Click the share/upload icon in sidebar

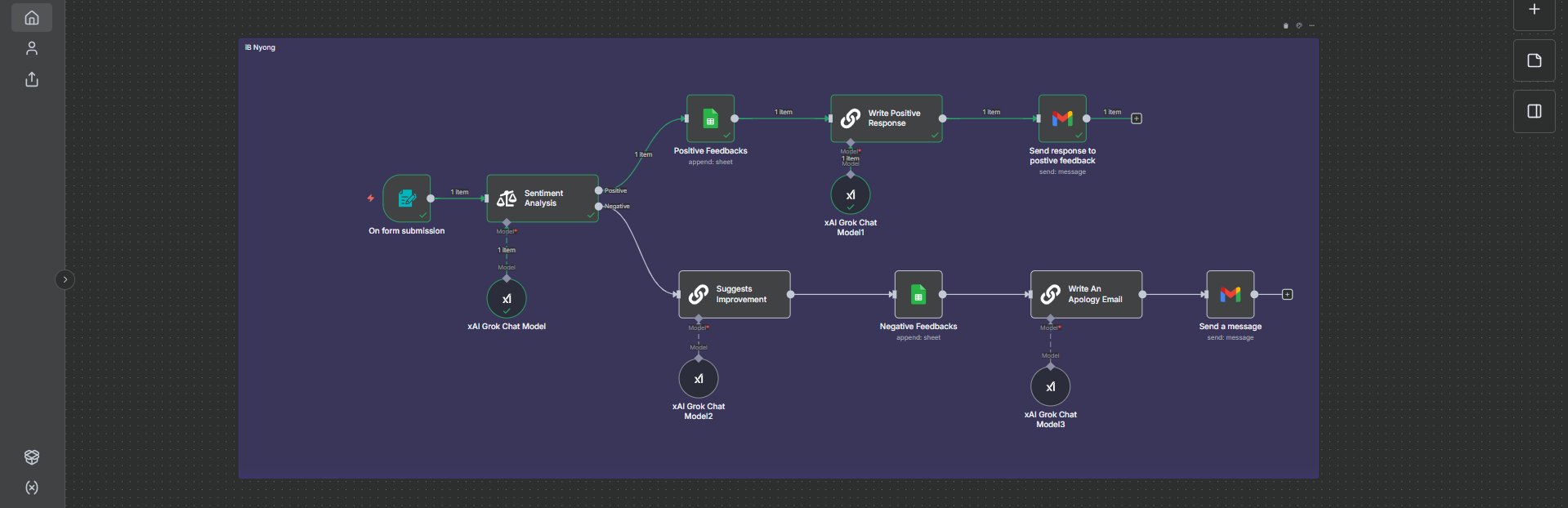click(x=32, y=79)
